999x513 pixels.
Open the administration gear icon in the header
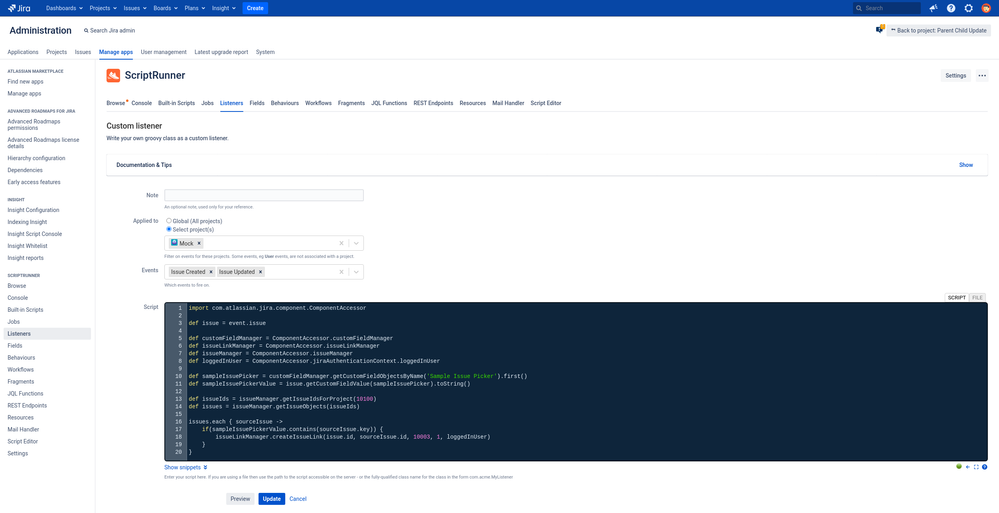point(968,8)
